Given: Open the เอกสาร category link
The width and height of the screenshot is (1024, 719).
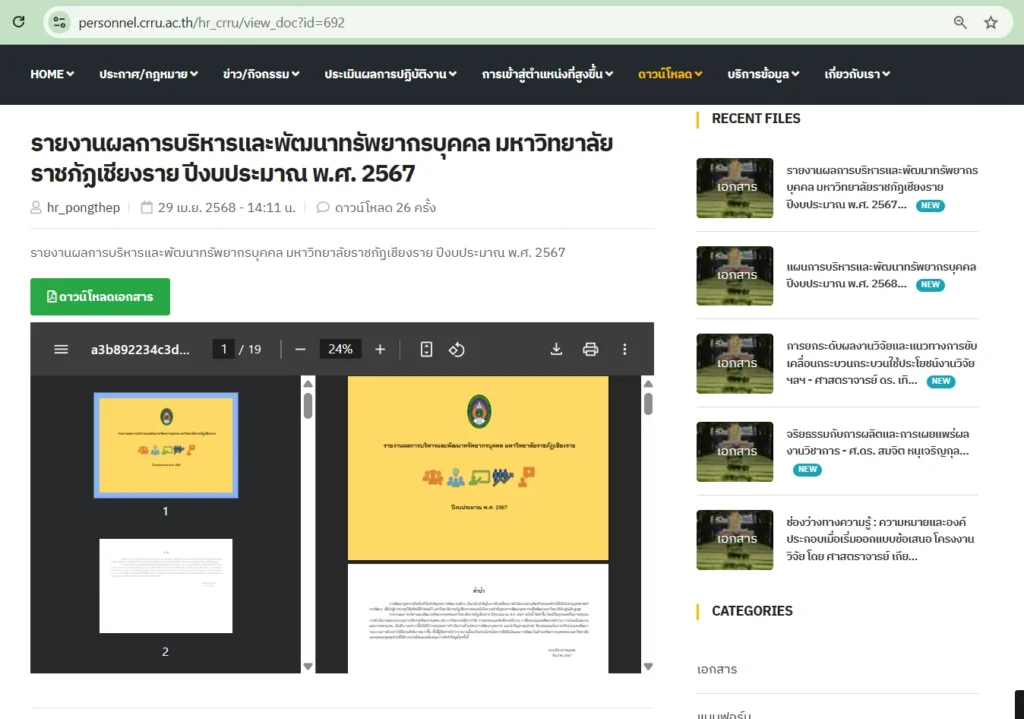Looking at the screenshot, I should (x=716, y=669).
